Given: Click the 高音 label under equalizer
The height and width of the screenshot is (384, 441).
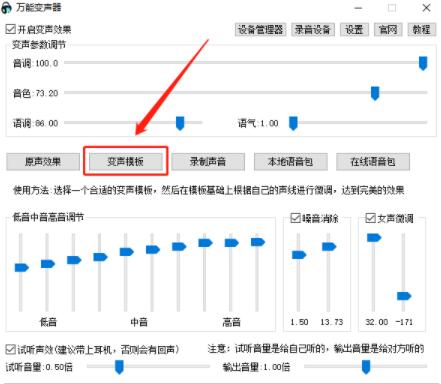Looking at the screenshot, I should (231, 322).
